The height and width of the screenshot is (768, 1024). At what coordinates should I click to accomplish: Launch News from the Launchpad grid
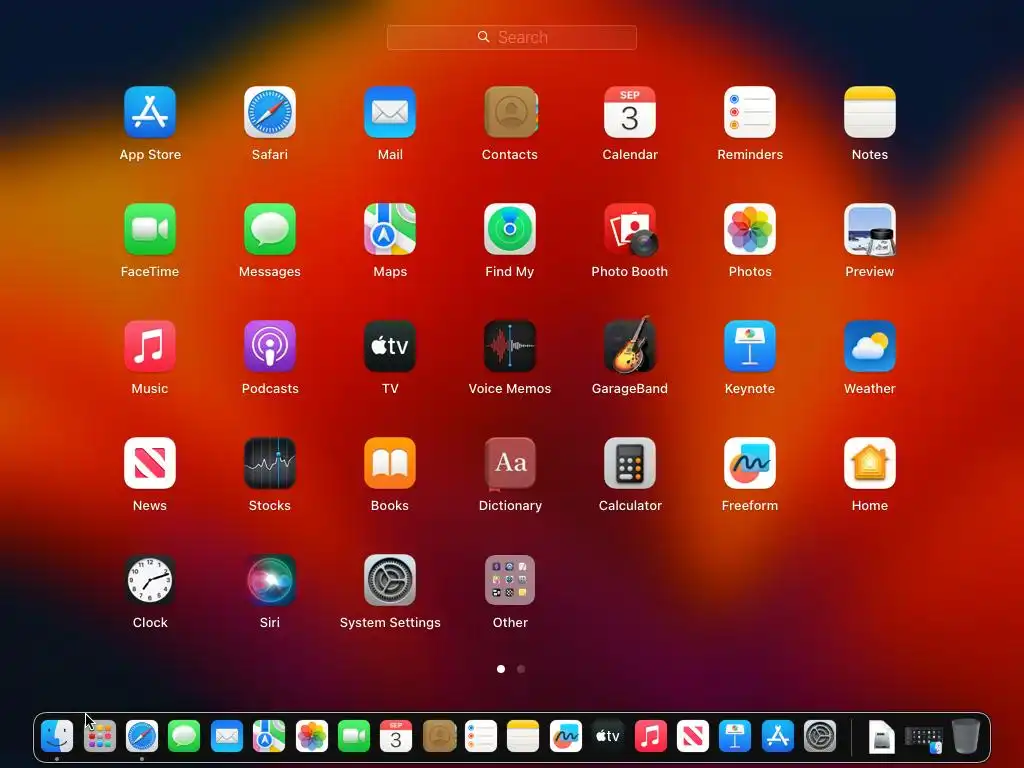coord(150,463)
